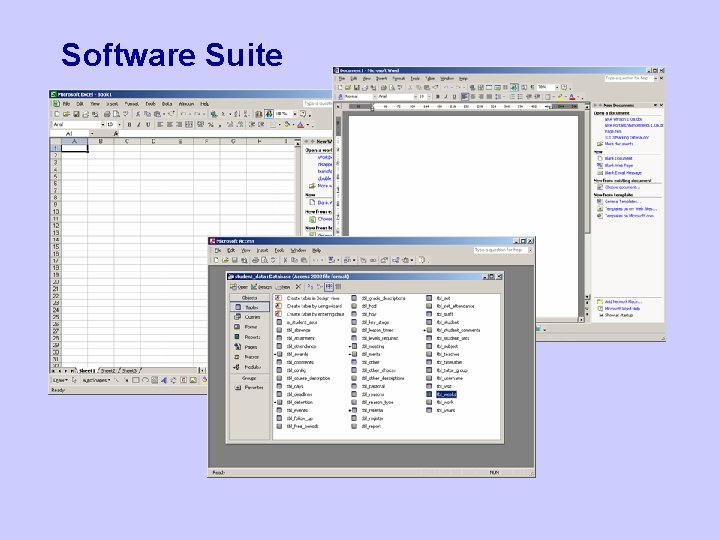Click General Templates link in Word task pane
The image size is (720, 540).
[x=623, y=202]
